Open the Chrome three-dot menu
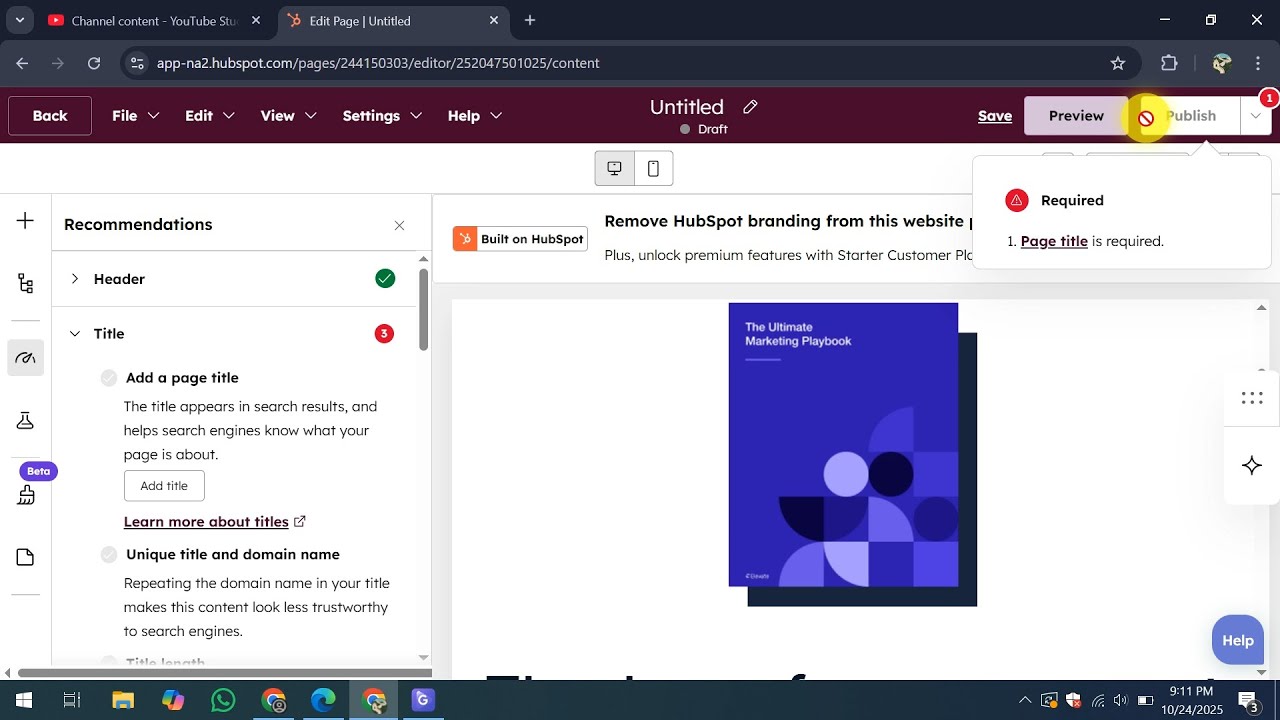The image size is (1280, 720). point(1258,63)
